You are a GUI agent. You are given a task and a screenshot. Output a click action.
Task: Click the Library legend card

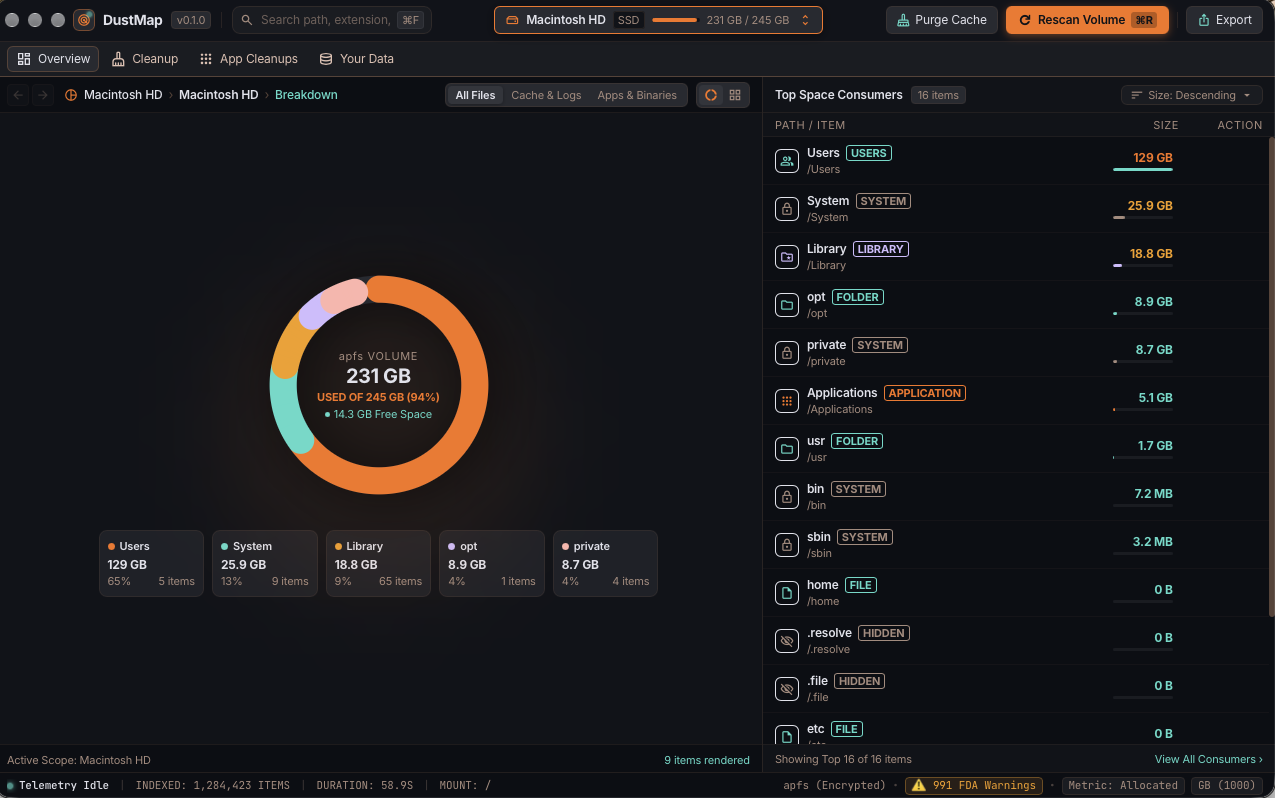(x=378, y=563)
